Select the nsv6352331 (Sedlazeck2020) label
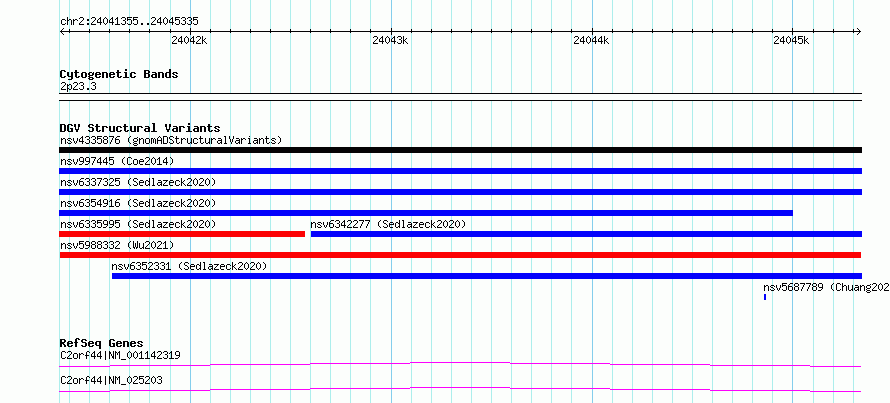This screenshot has width=890, height=403. tap(189, 266)
